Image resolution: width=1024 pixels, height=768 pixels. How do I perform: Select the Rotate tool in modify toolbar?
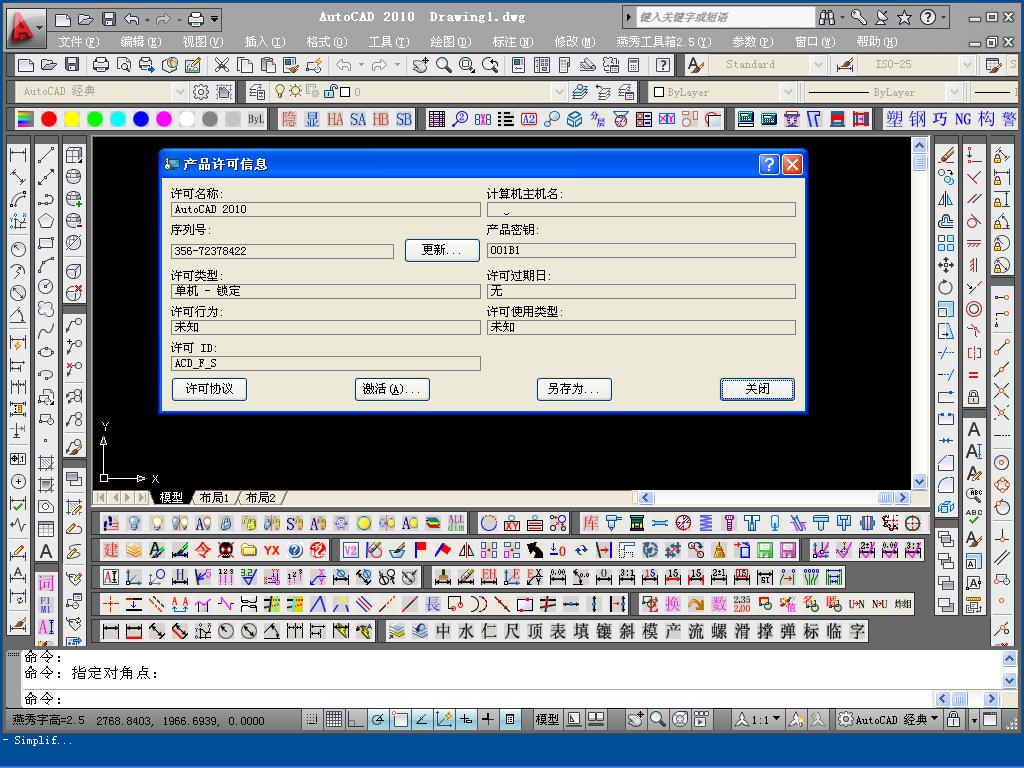tap(946, 287)
